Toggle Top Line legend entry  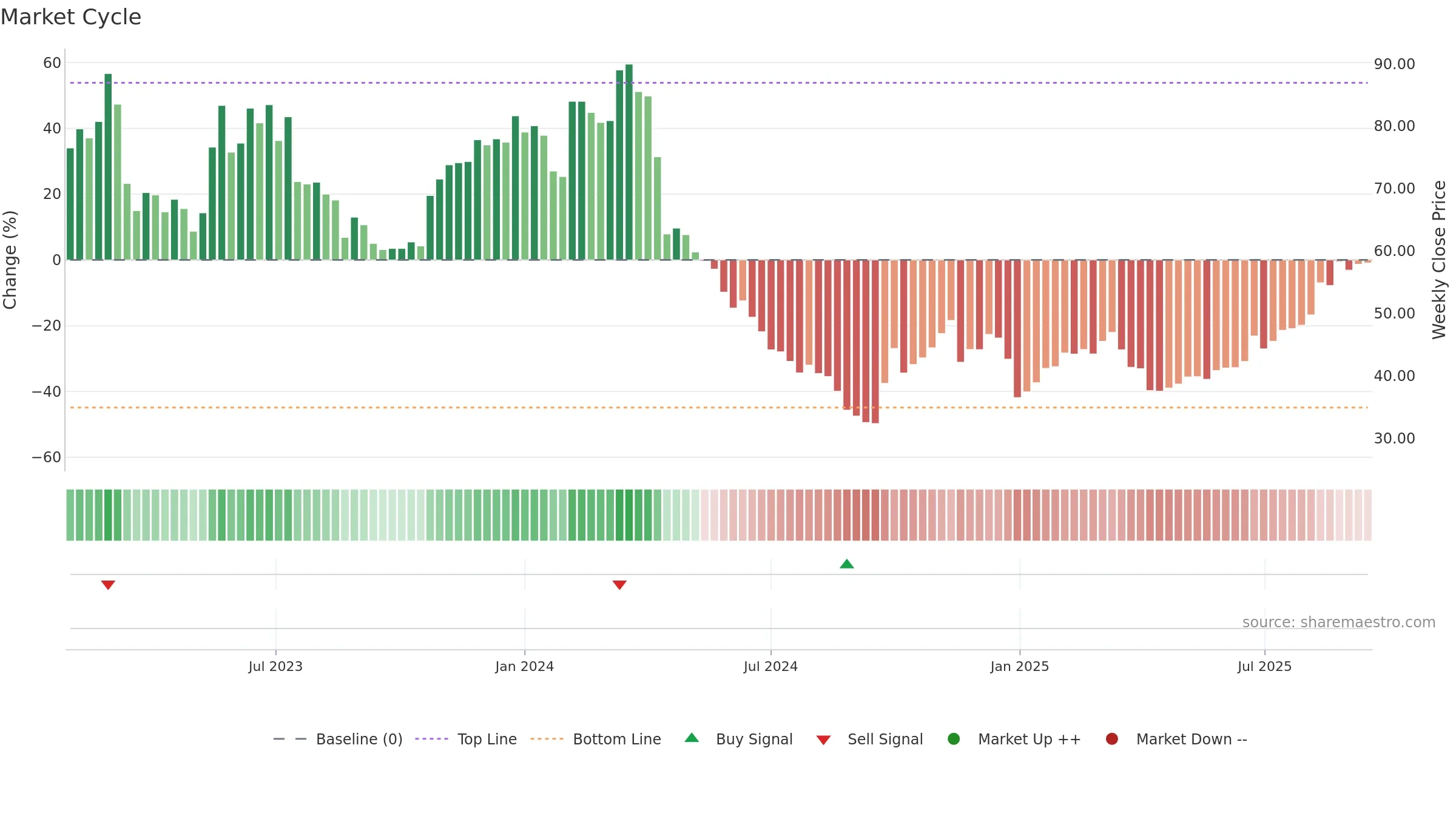(x=466, y=739)
